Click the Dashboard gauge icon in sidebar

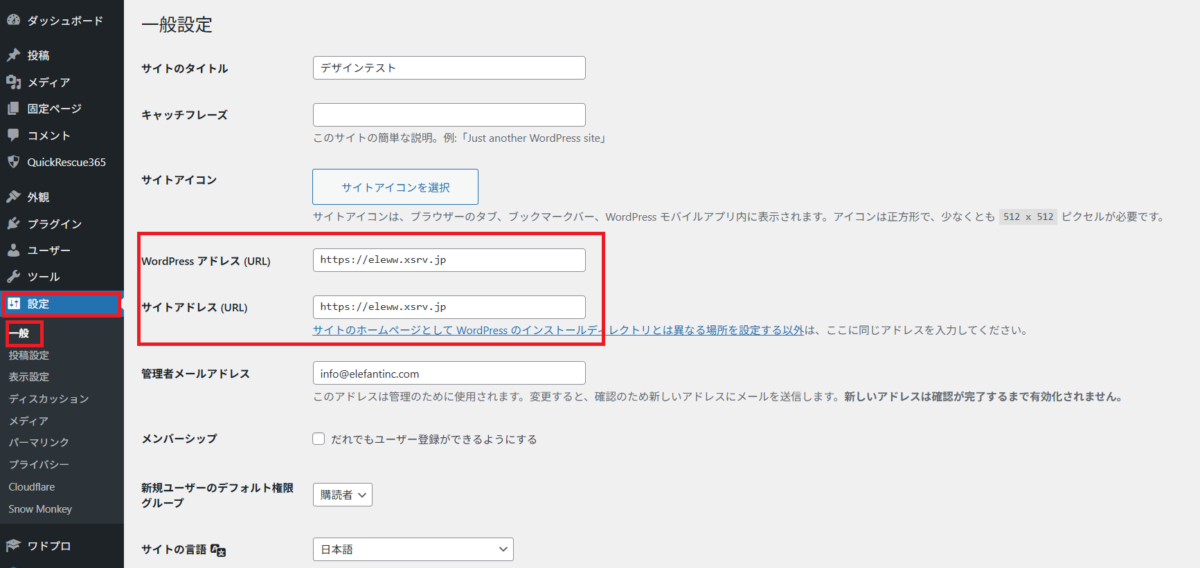pos(14,20)
